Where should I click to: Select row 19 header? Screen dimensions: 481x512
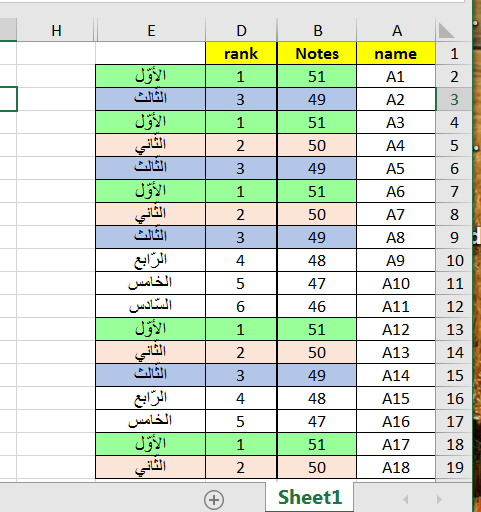coord(454,467)
